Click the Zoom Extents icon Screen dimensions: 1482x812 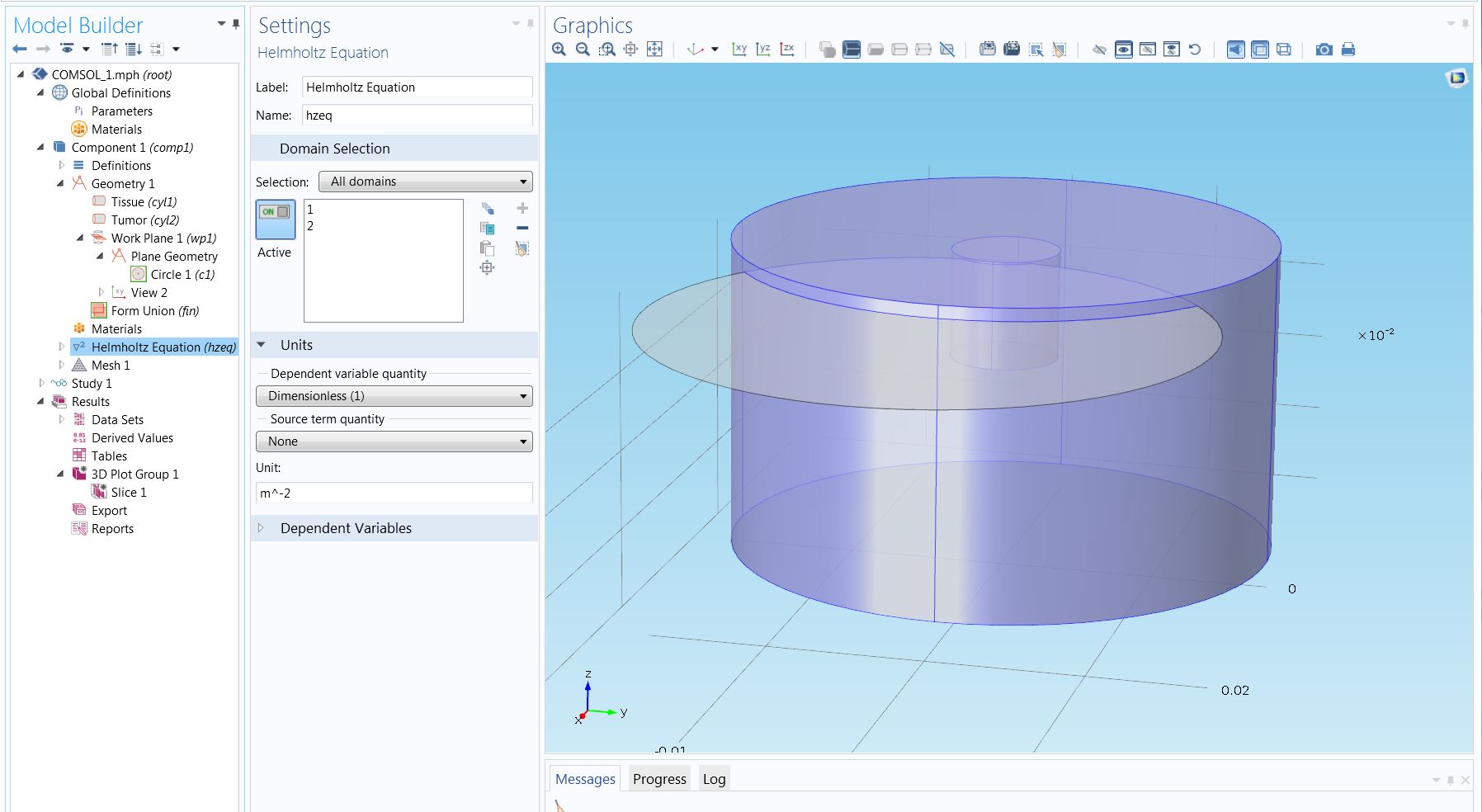coord(654,50)
